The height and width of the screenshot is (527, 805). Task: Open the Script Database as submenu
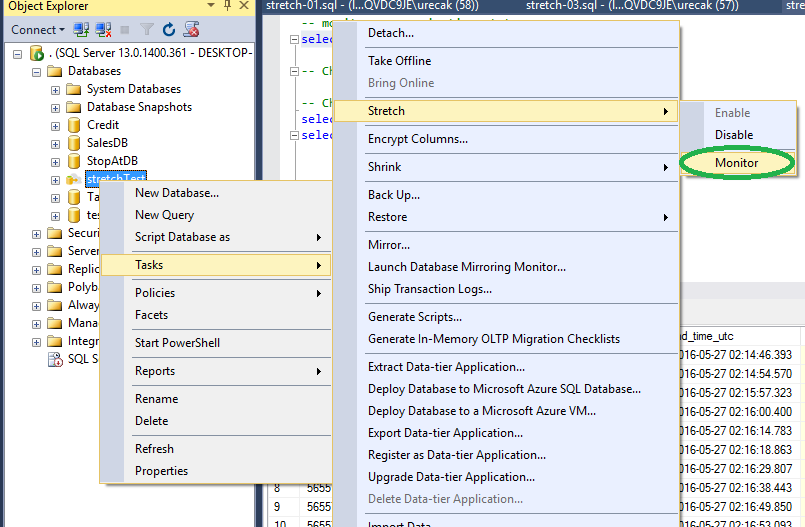point(216,237)
